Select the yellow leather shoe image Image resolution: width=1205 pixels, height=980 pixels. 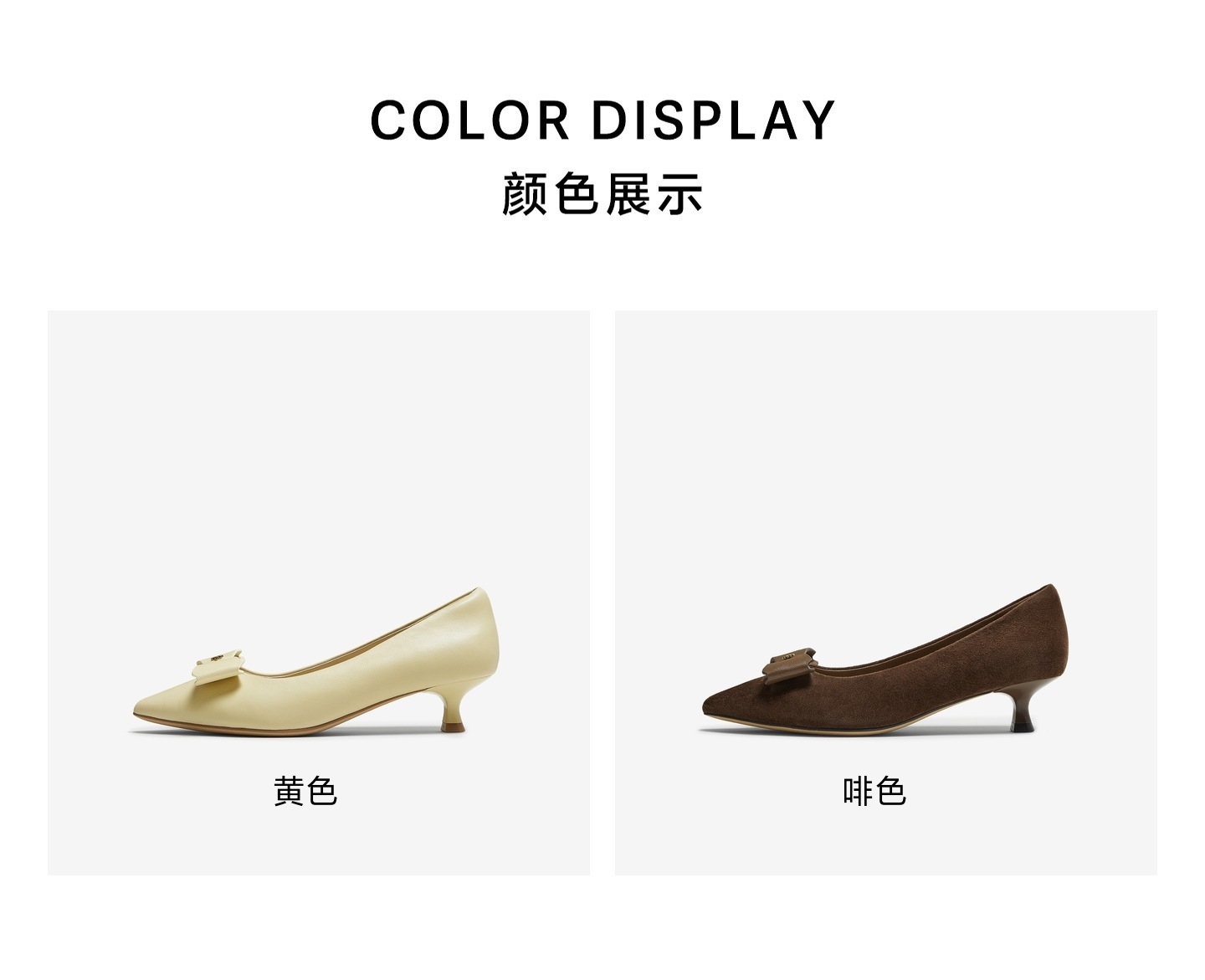tap(316, 662)
